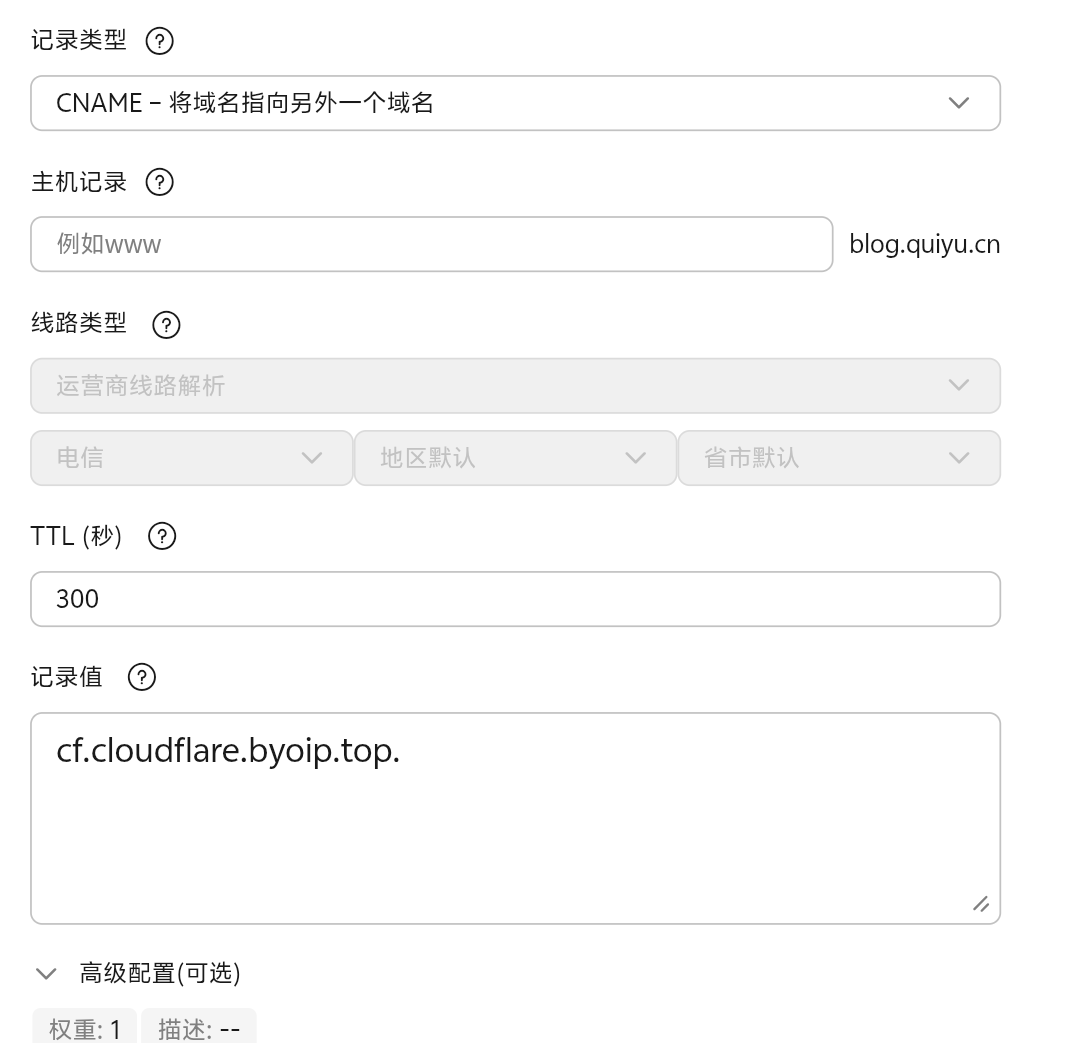Select the 权重: 1 tag

(84, 1027)
